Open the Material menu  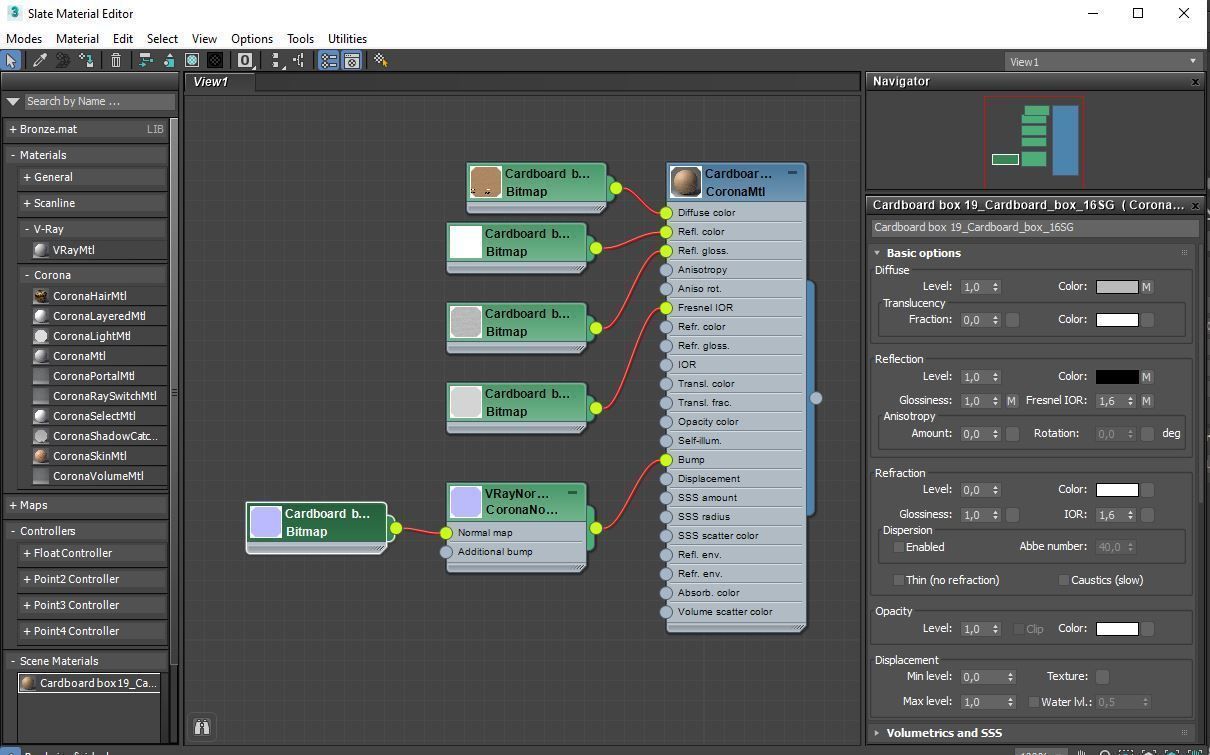pos(77,38)
